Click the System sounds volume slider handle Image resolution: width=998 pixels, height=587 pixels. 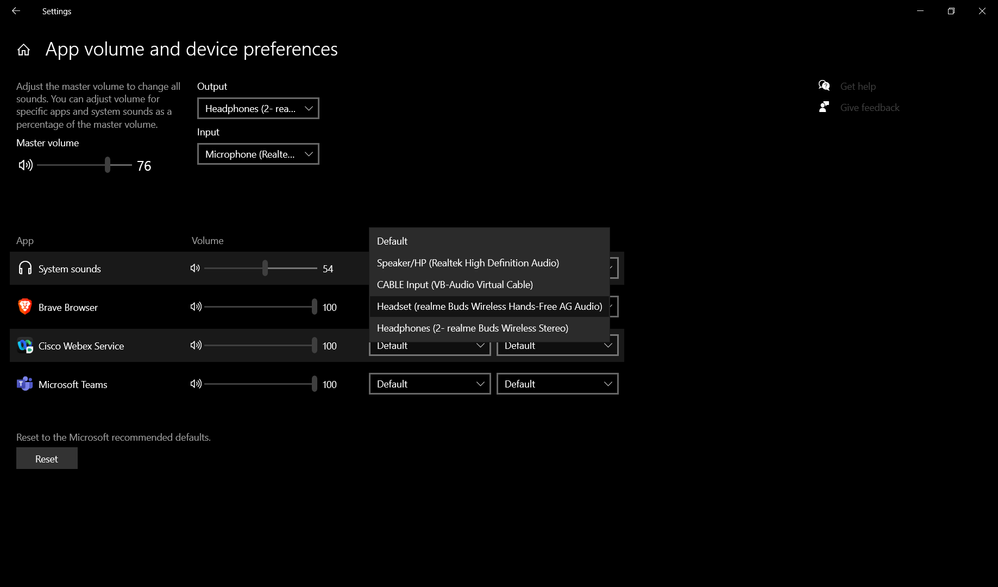tap(265, 268)
